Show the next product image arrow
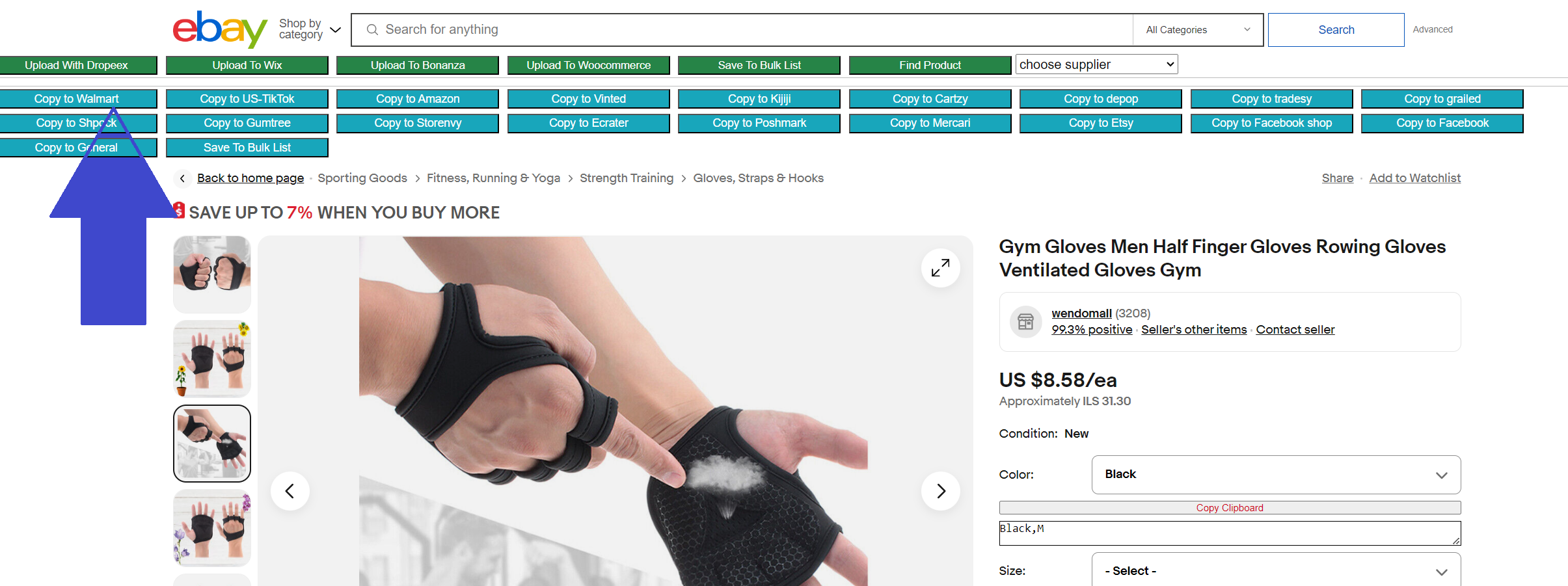Image resolution: width=1568 pixels, height=586 pixels. tap(940, 491)
